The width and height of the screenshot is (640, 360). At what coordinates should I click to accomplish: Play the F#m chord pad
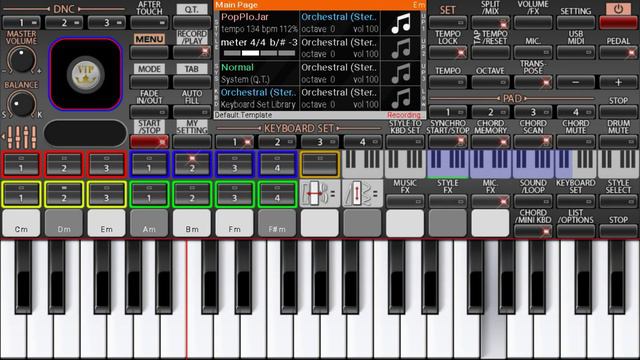(x=277, y=223)
